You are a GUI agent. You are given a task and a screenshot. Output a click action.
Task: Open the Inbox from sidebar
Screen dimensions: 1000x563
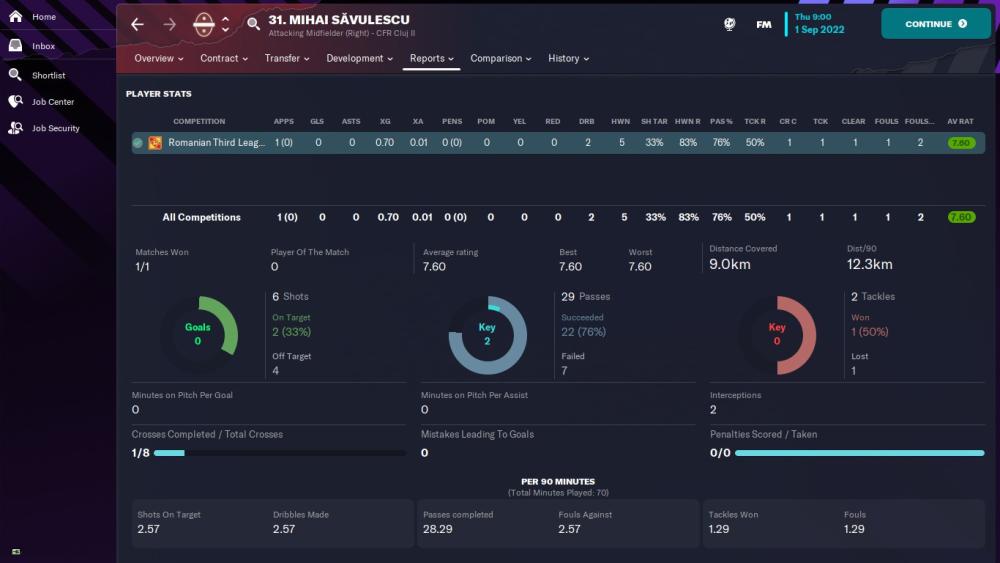(x=43, y=46)
